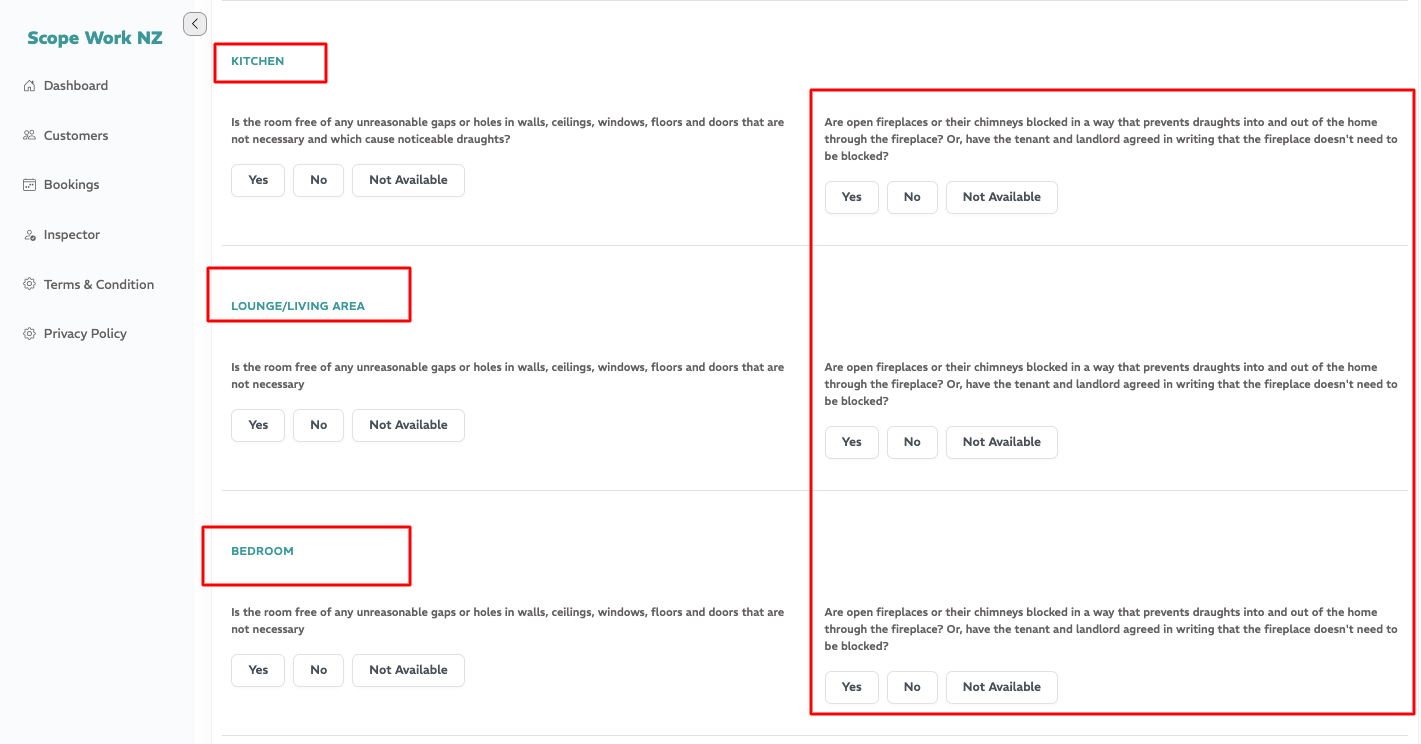Choose Not Available for Lounge fireplace question
Image resolution: width=1421 pixels, height=744 pixels.
click(1002, 442)
